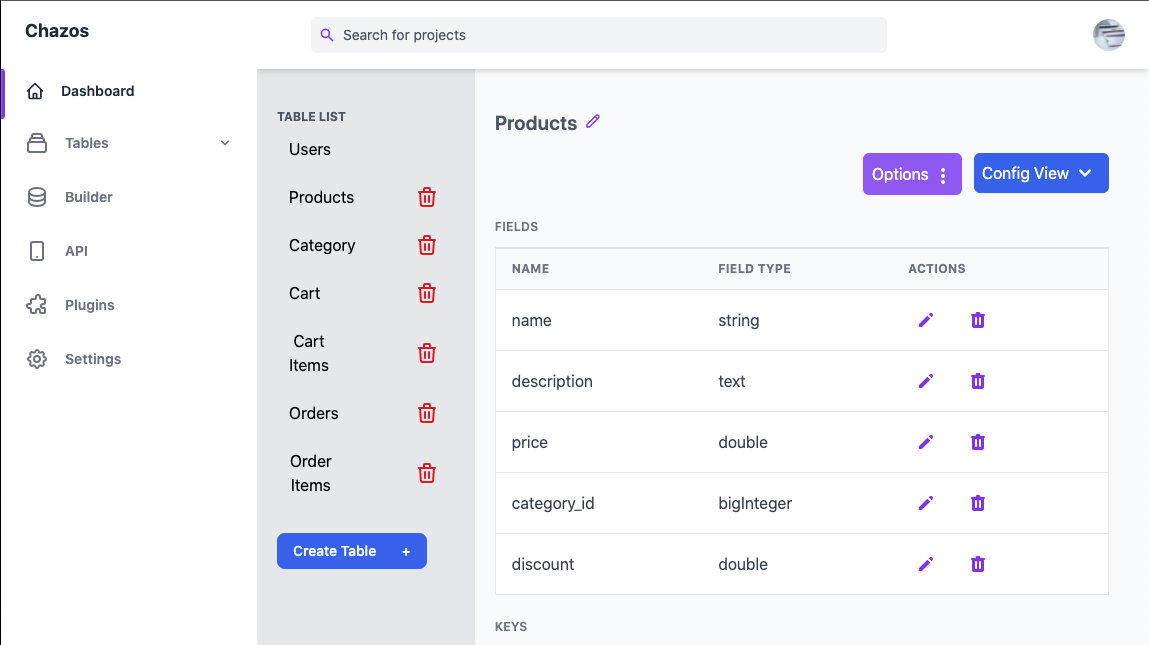The image size is (1149, 645).
Task: Edit the price field
Action: click(x=926, y=442)
